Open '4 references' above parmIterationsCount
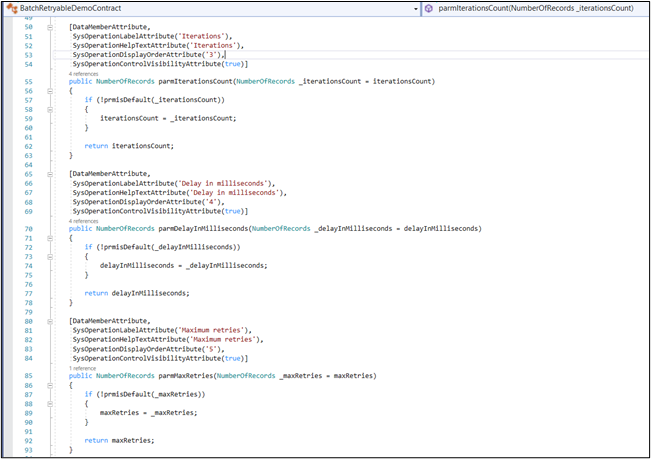 click(x=83, y=74)
